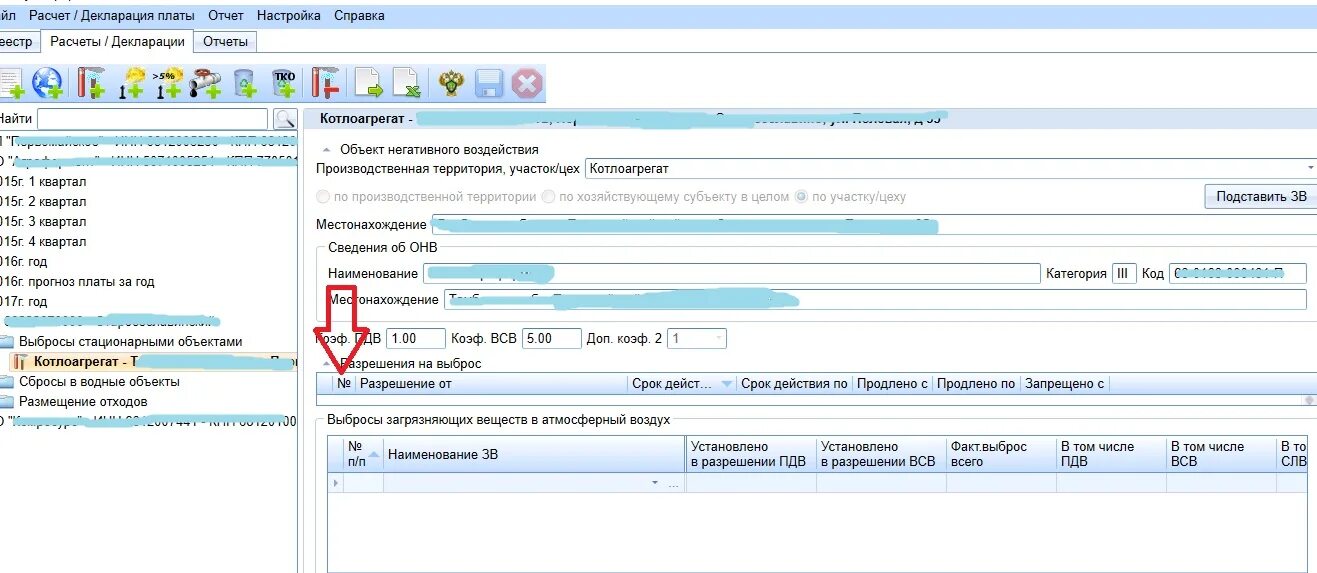This screenshot has width=1317, height=573.
Task: Click ellipsis button in Наименование ЗВ cell
Action: 674,484
